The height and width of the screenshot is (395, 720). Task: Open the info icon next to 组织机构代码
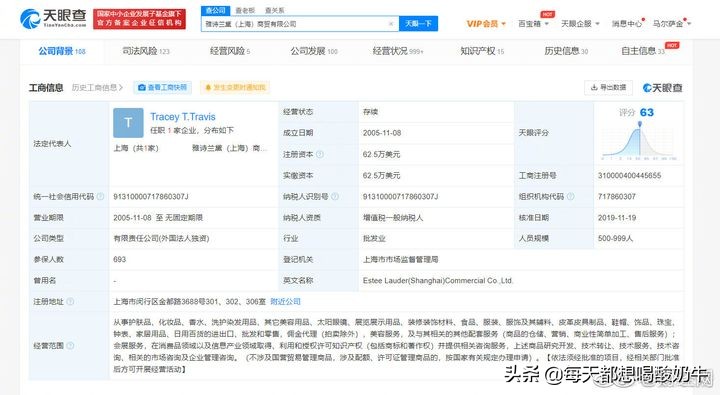coord(570,197)
